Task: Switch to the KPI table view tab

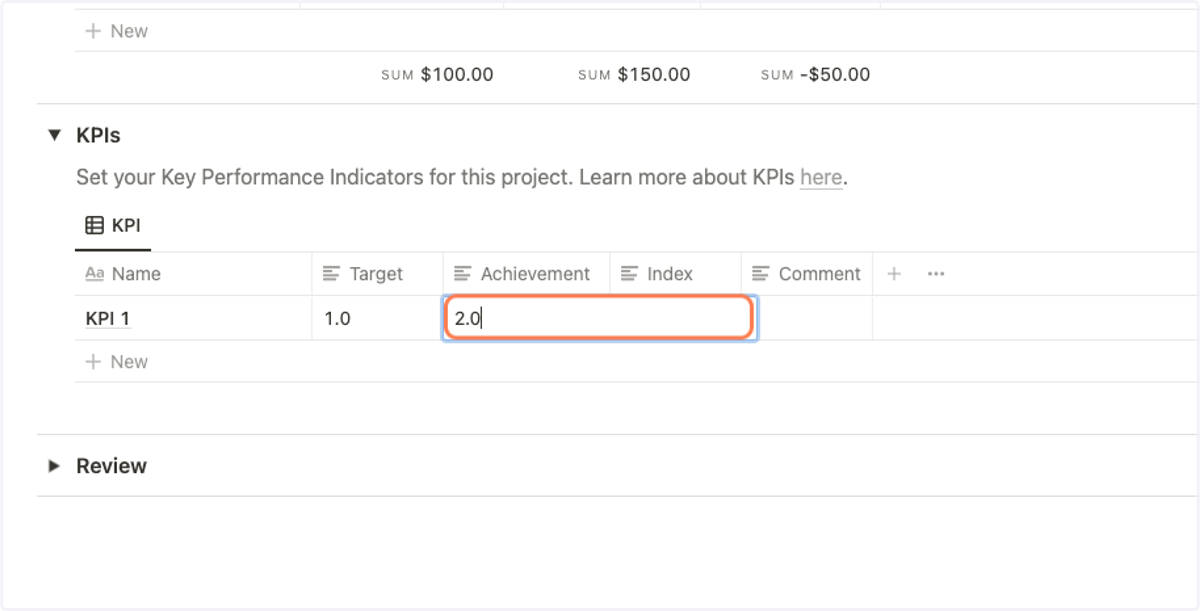Action: (x=113, y=226)
